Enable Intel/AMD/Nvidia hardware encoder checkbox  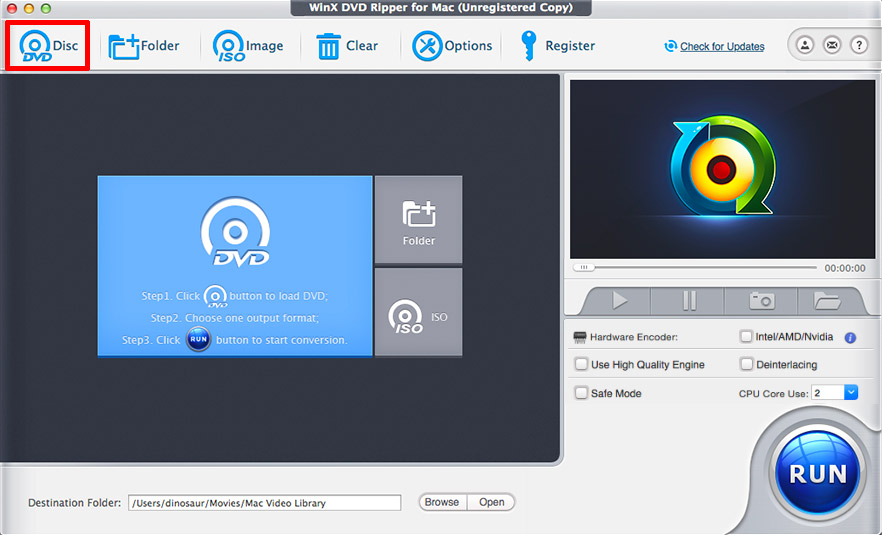coord(746,336)
